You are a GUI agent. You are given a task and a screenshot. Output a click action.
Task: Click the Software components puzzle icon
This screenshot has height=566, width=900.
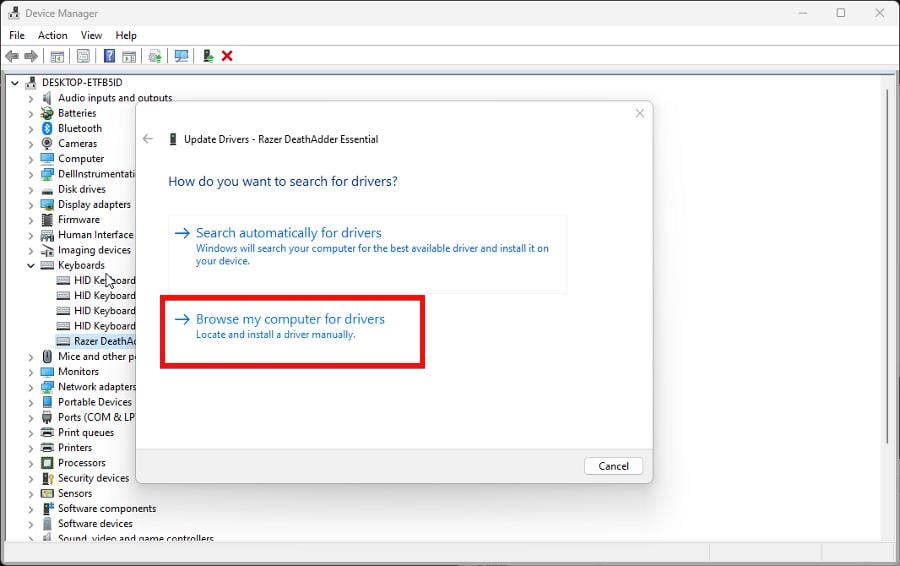click(x=48, y=509)
